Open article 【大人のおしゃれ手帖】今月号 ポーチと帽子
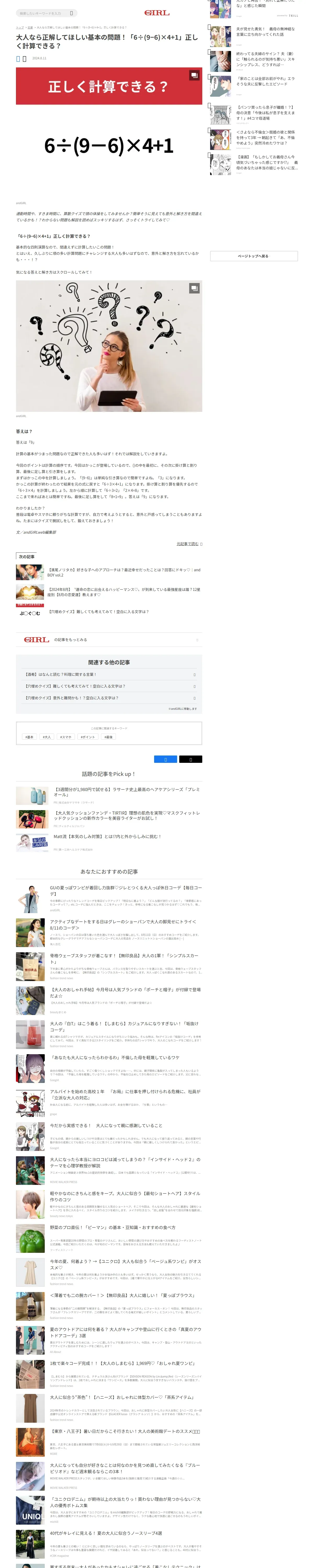The height and width of the screenshot is (1568, 314). point(125,992)
